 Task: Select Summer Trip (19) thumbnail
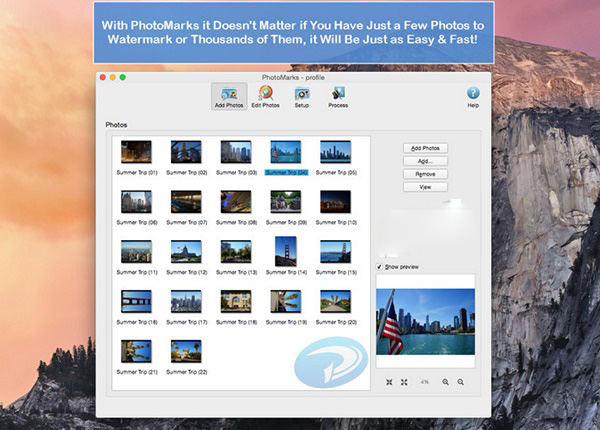pyautogui.click(x=286, y=301)
